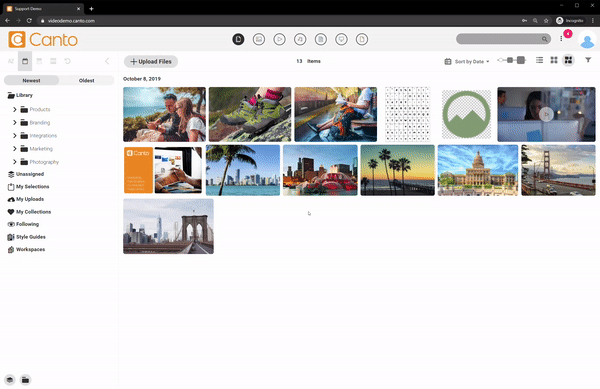The image size is (600, 389).
Task: Open My Collections
Action: click(29, 212)
